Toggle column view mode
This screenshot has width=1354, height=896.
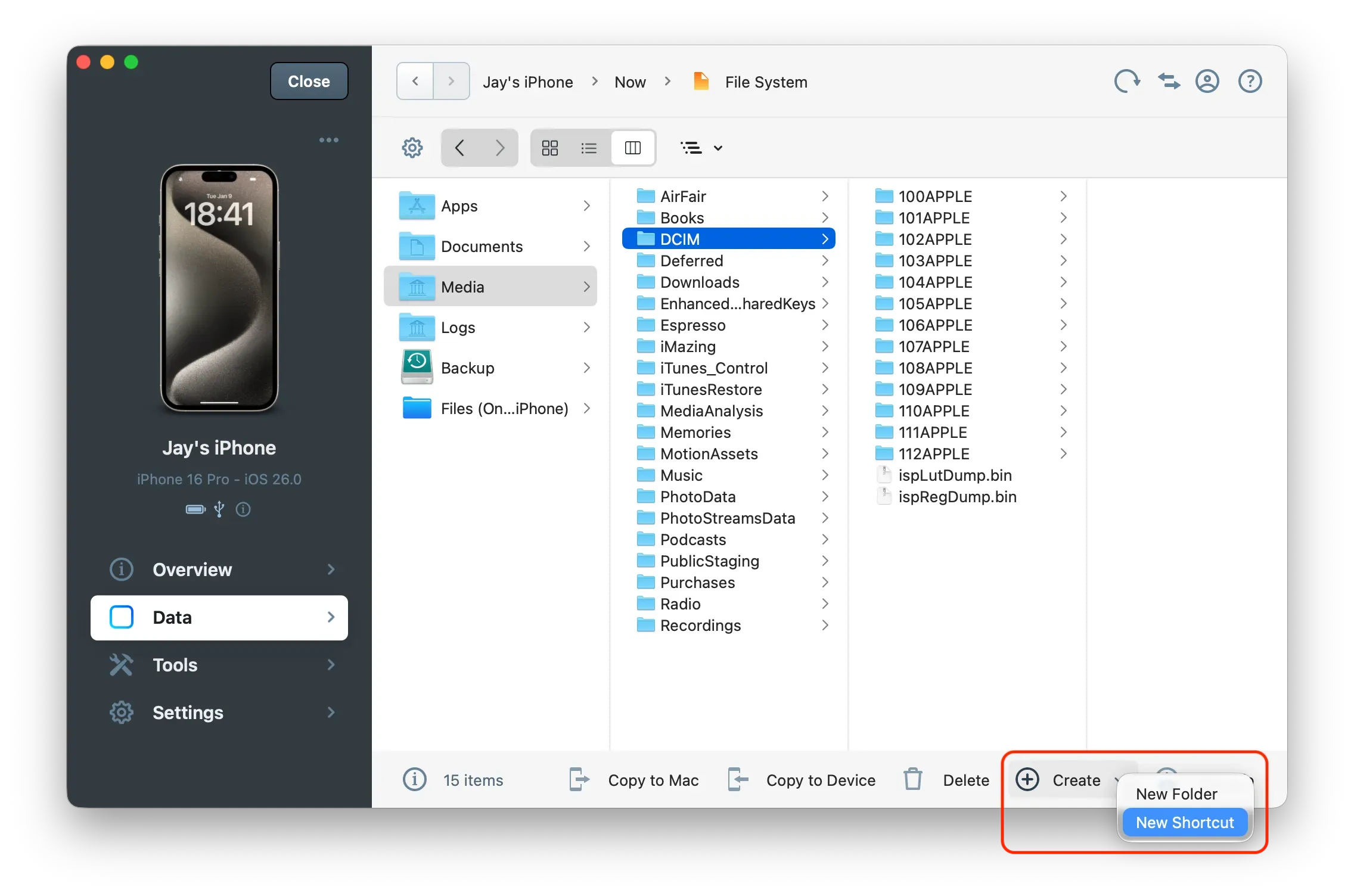633,147
